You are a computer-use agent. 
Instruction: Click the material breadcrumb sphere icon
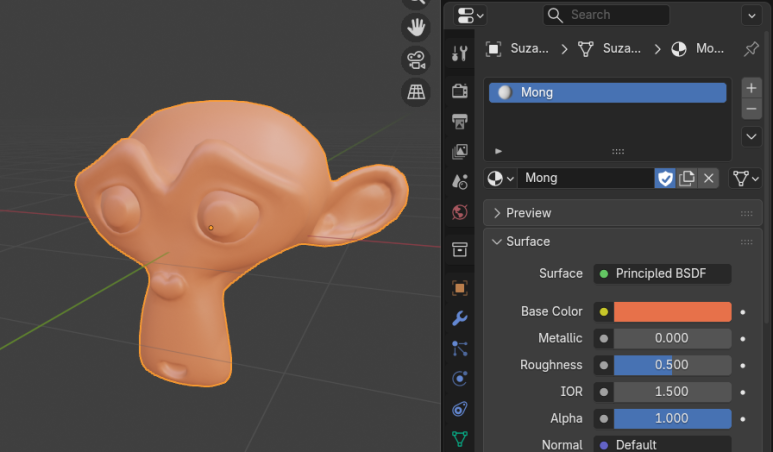(x=679, y=49)
